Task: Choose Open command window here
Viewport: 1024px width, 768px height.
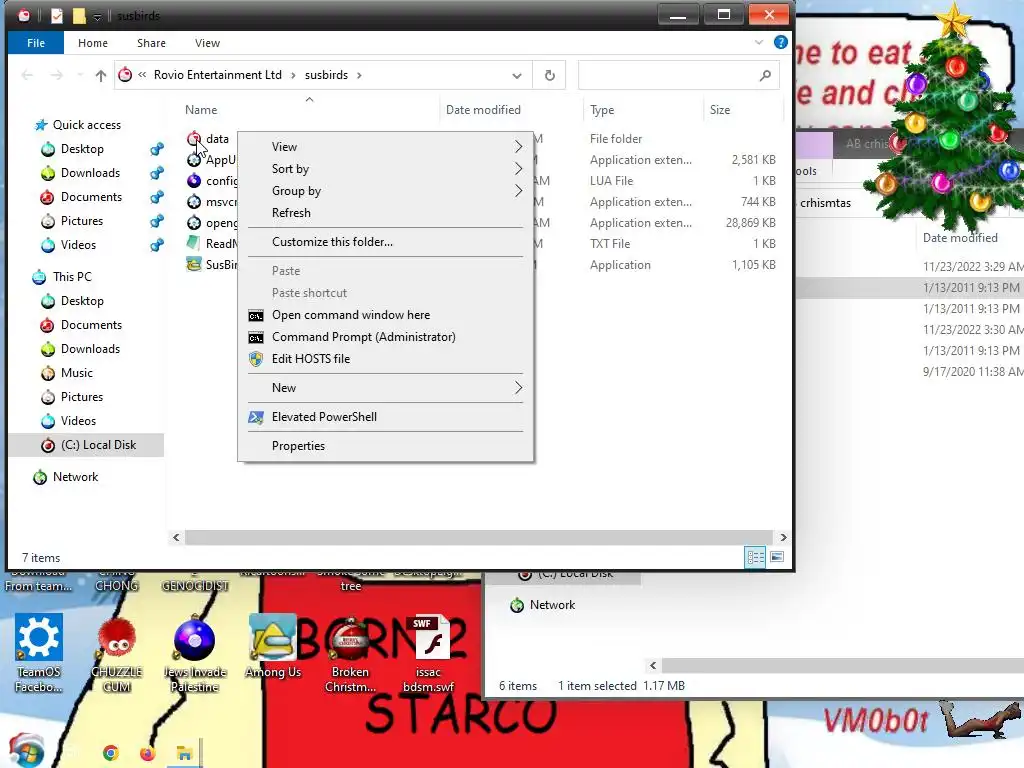Action: pyautogui.click(x=385, y=315)
